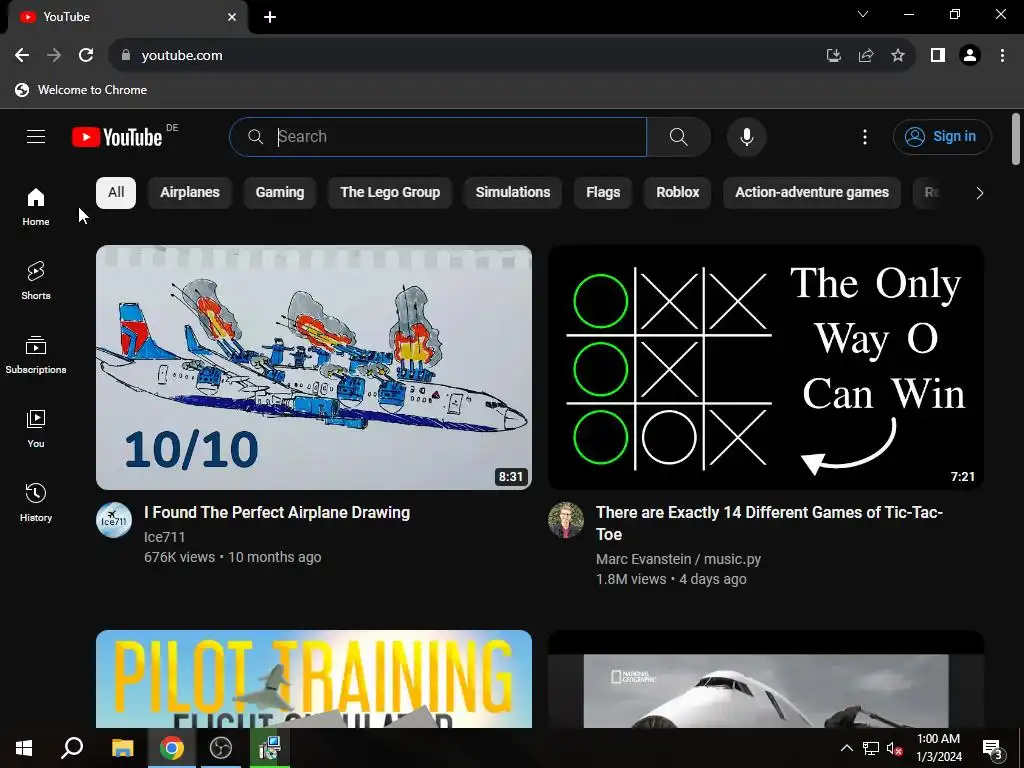Click the install app icon in address bar
The image size is (1024, 768).
point(833,56)
